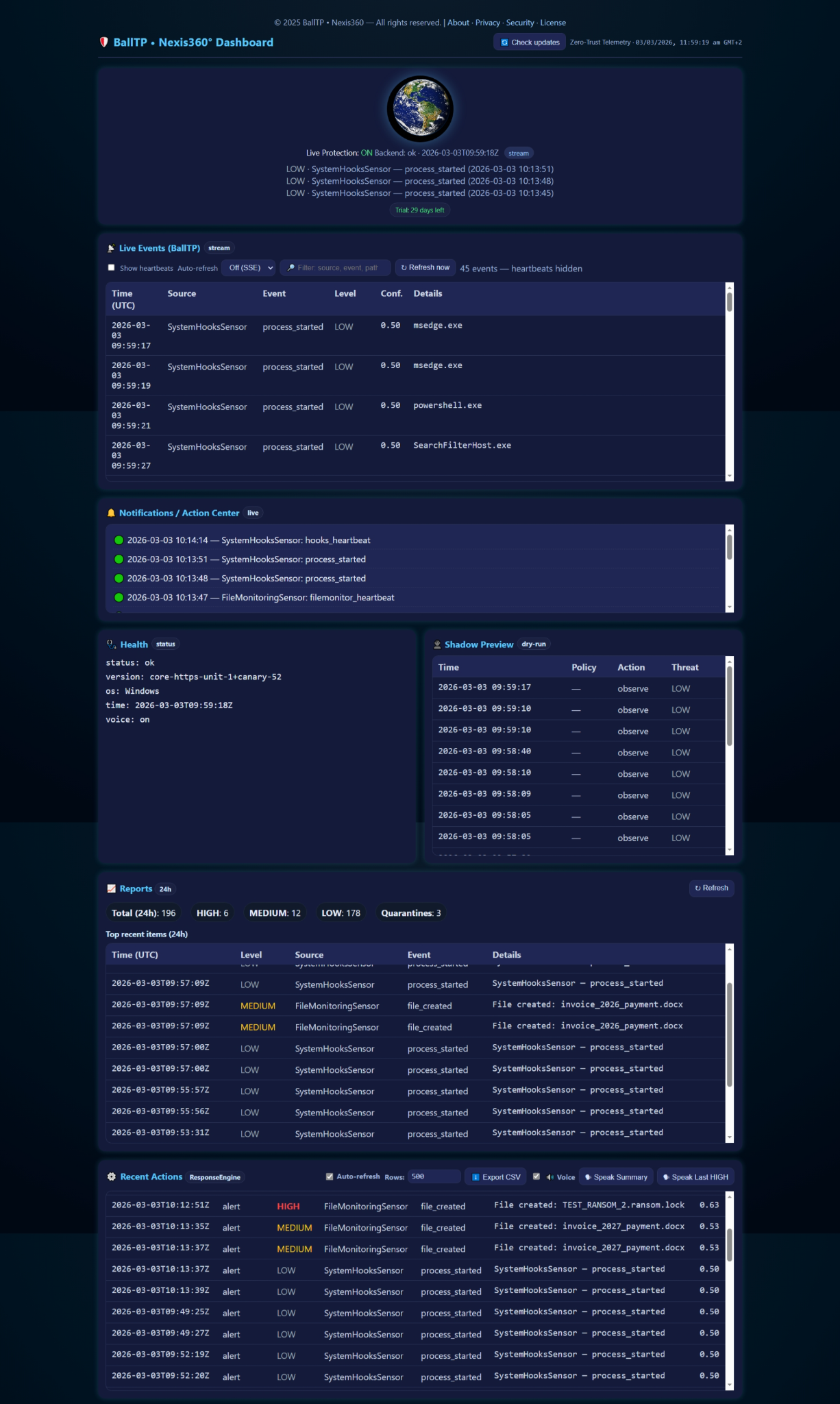Click the Speak Last HIGH button
Viewport: 840px width, 1404px height.
coord(695,1177)
